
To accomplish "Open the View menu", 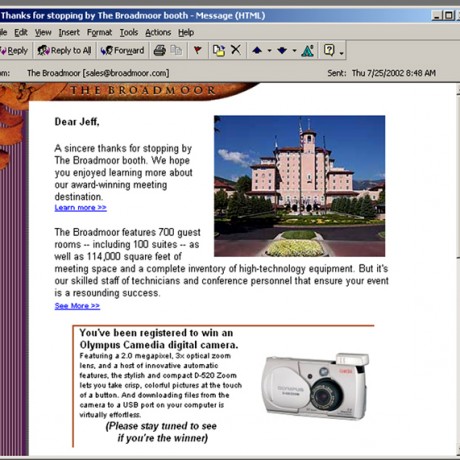I will 43,32.
